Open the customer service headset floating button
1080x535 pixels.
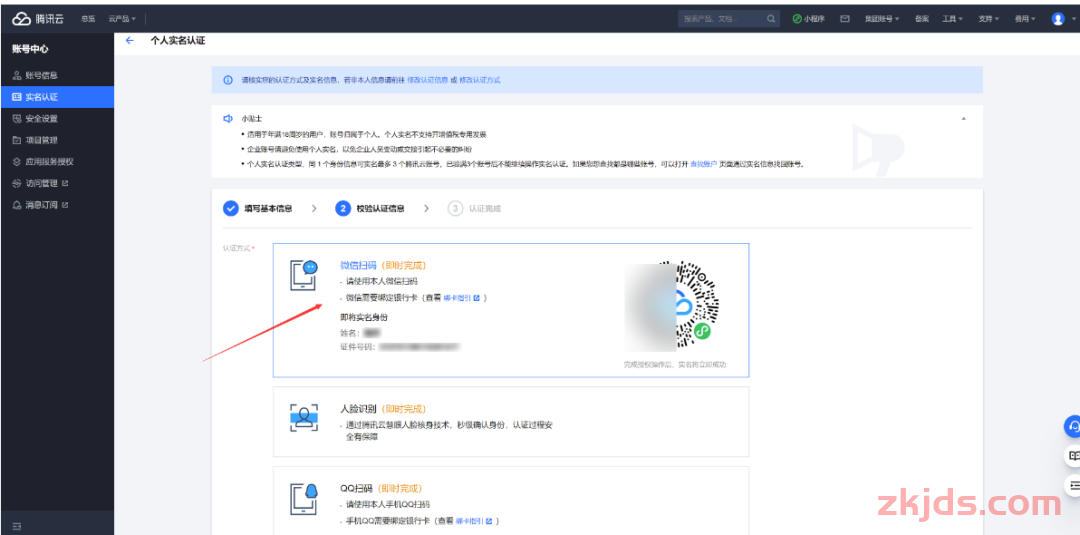click(x=1072, y=427)
